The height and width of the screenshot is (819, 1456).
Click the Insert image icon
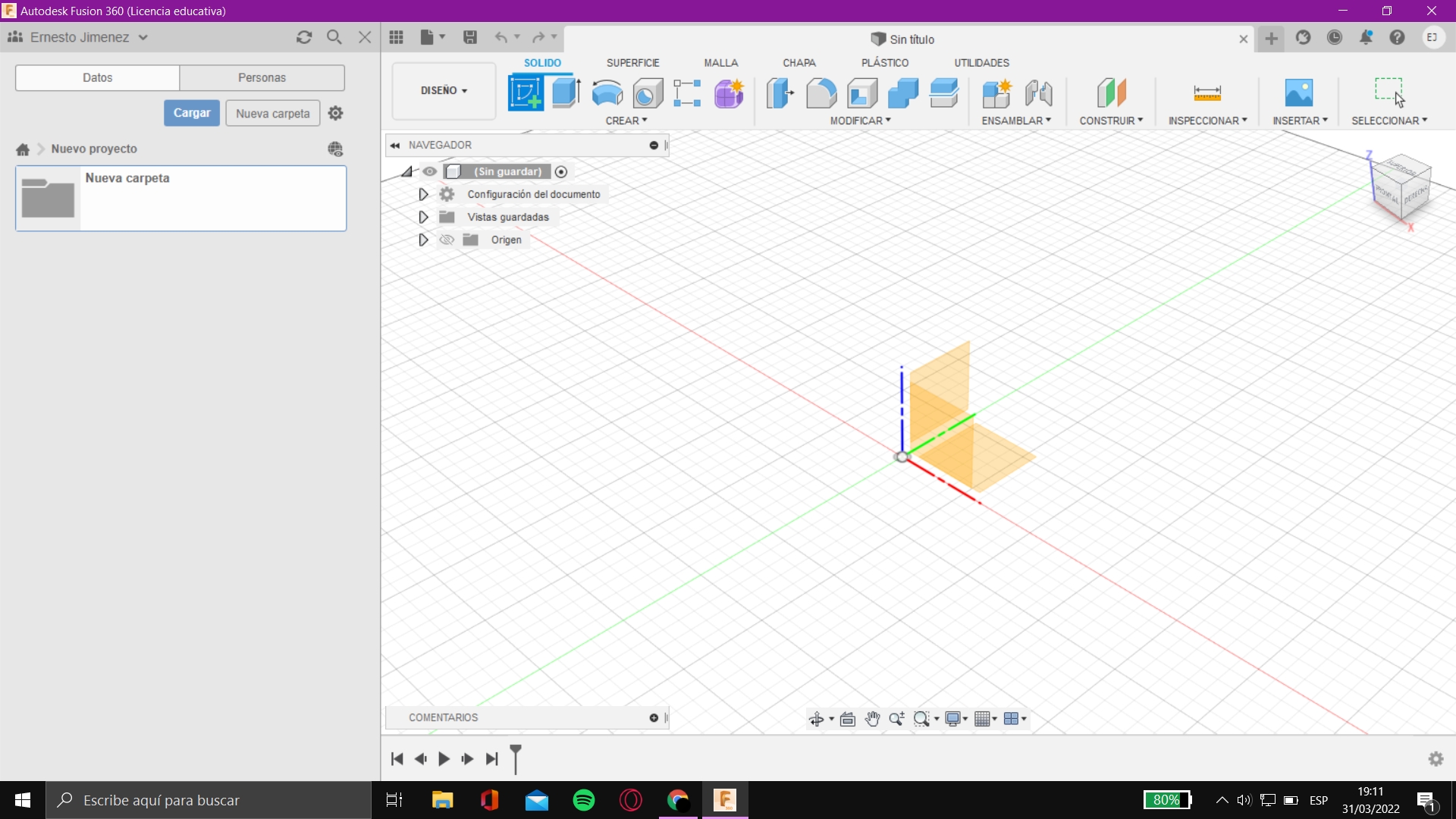coord(1298,93)
